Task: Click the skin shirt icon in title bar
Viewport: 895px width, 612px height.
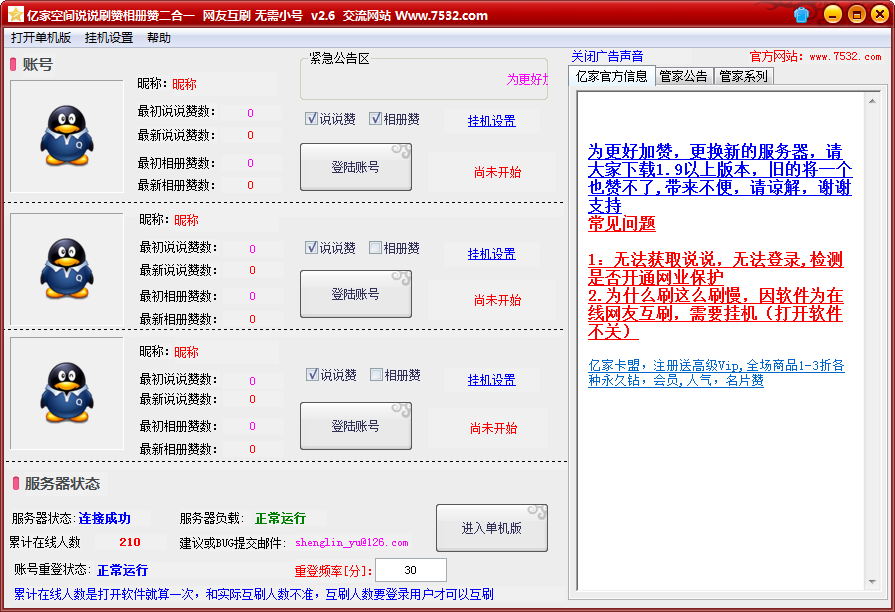Action: pos(801,15)
